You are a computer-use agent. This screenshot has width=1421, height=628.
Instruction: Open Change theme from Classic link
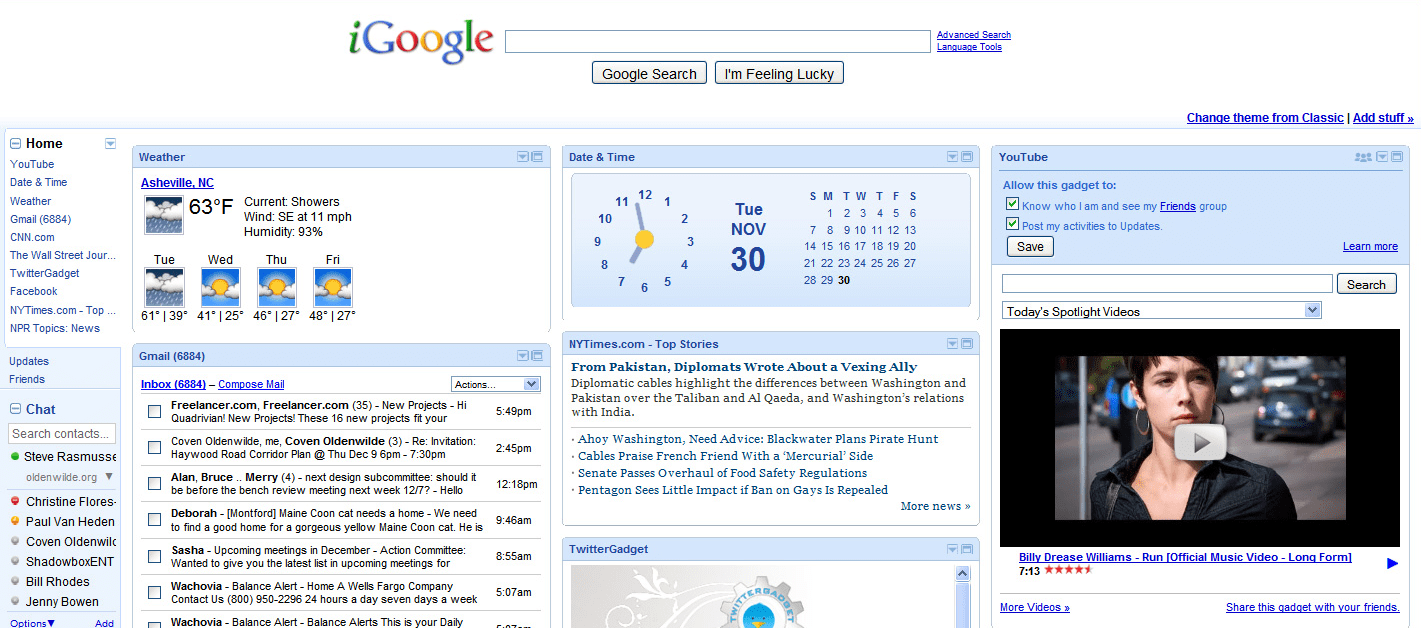[1265, 118]
